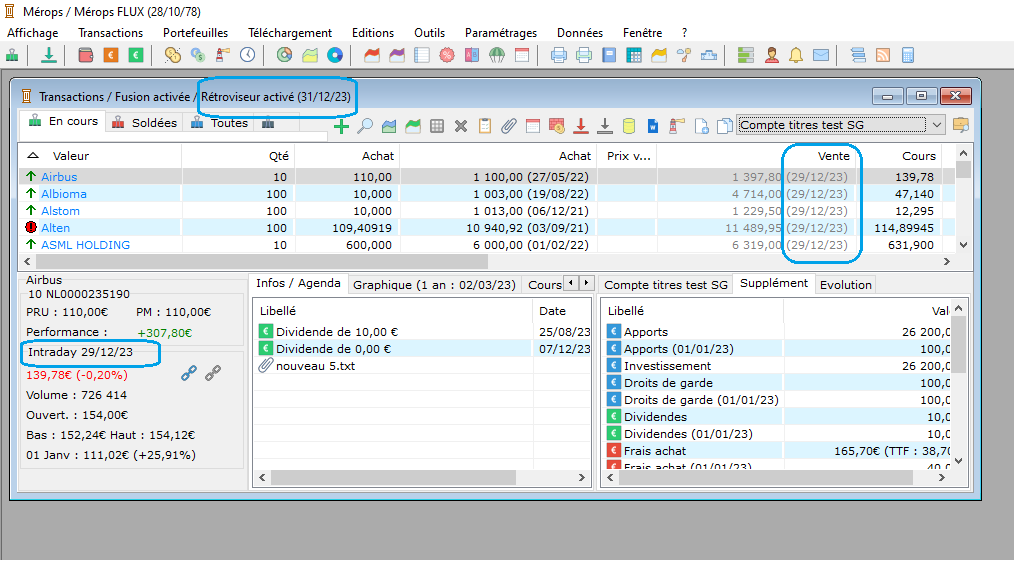Click the green euro icon in main toolbar
Screen dimensions: 1014x561
coord(135,56)
